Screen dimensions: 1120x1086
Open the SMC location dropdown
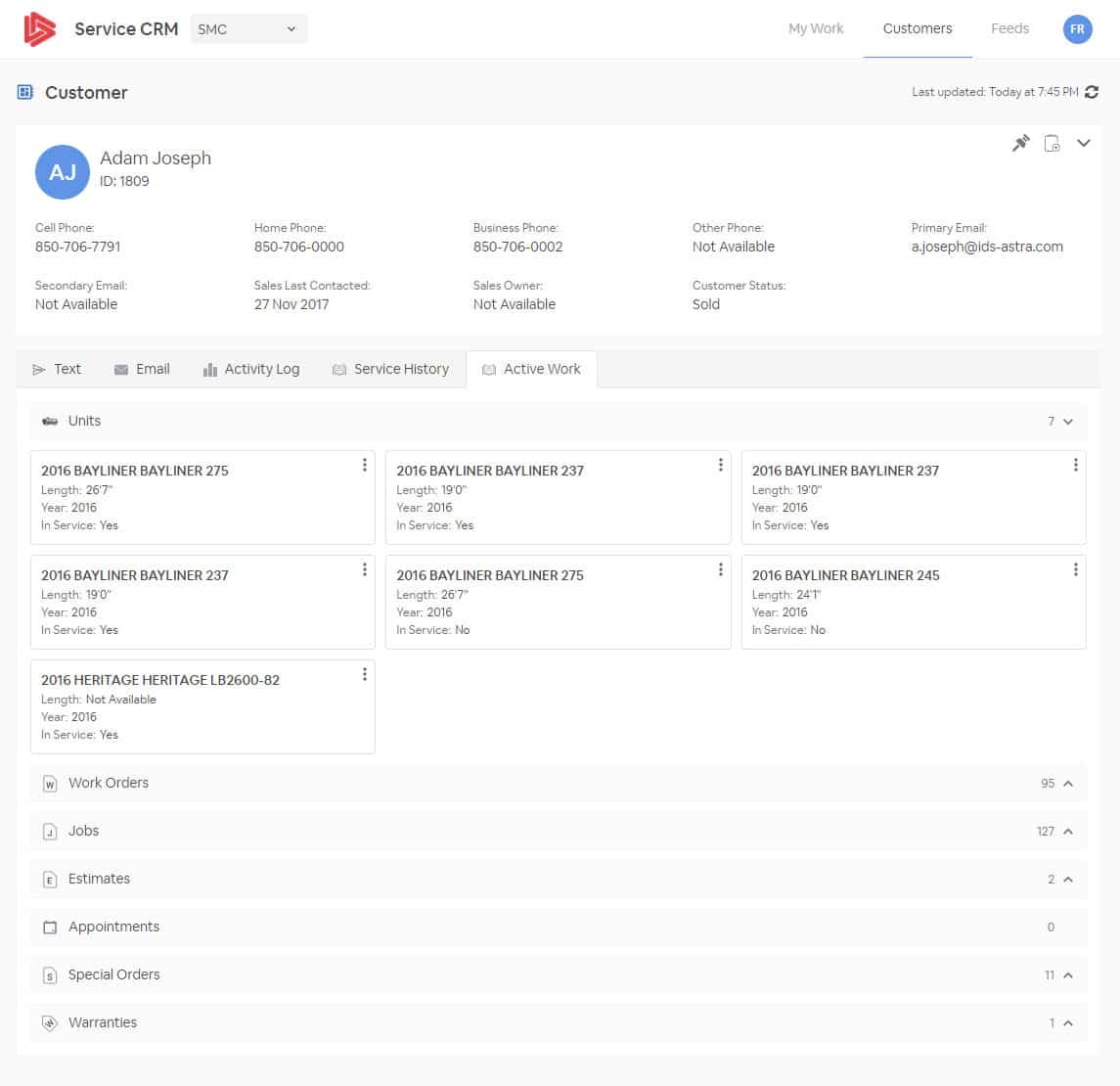(248, 29)
